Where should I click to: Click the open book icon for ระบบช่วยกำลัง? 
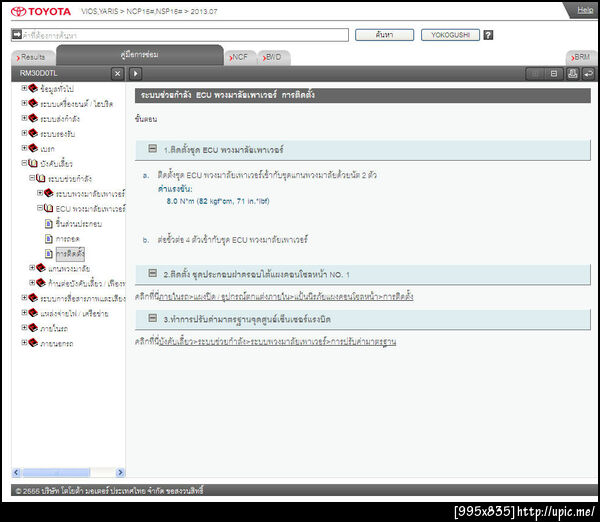click(x=41, y=178)
